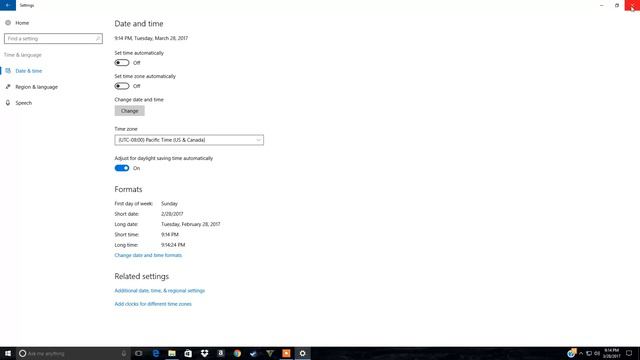
Task: Open the Windows Store taskbar icon
Action: coord(188,353)
